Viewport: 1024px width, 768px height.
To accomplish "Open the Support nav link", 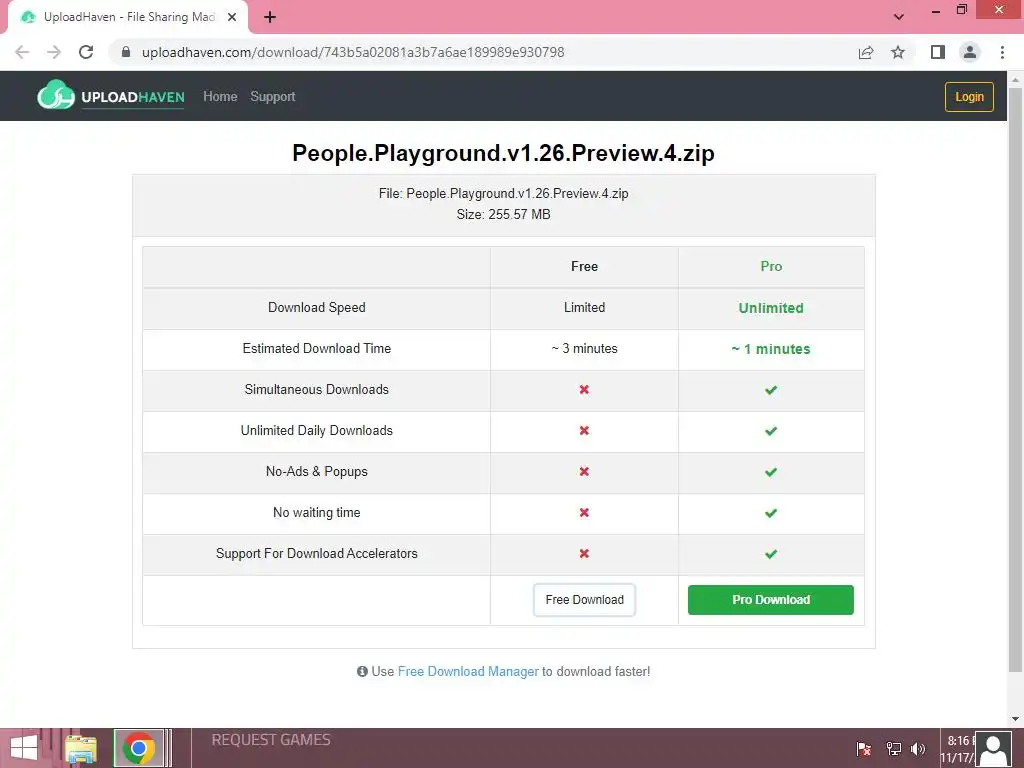I will [x=273, y=97].
